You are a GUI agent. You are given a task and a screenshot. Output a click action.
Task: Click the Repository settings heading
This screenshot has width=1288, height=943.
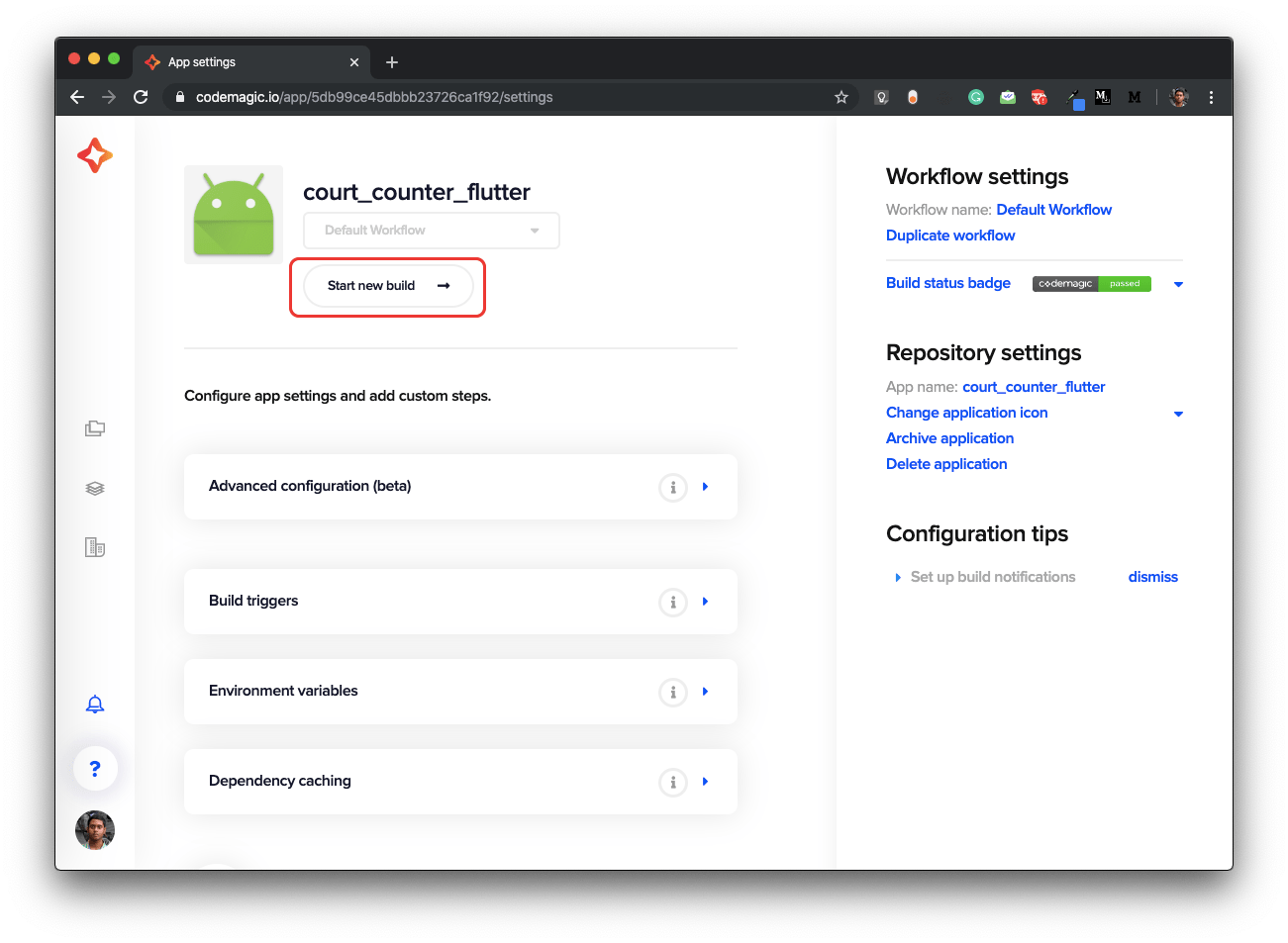tap(983, 352)
